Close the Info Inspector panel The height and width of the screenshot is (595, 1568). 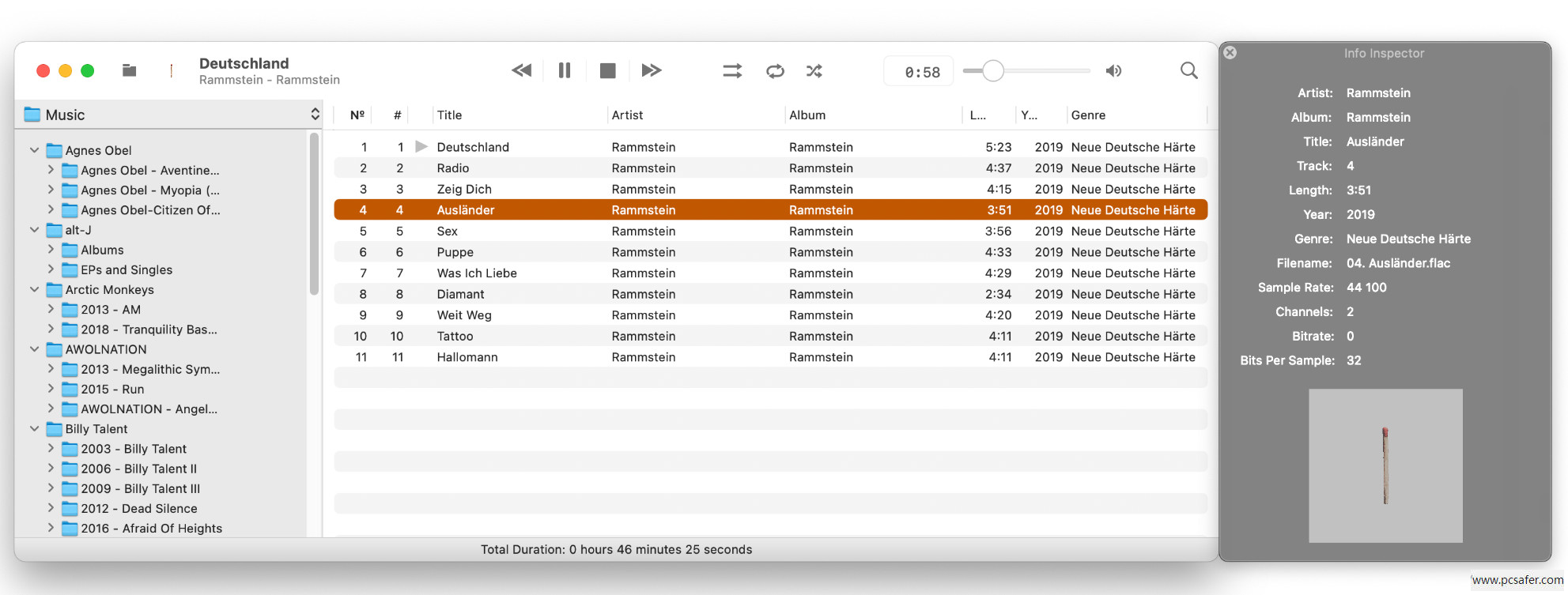pos(1230,53)
